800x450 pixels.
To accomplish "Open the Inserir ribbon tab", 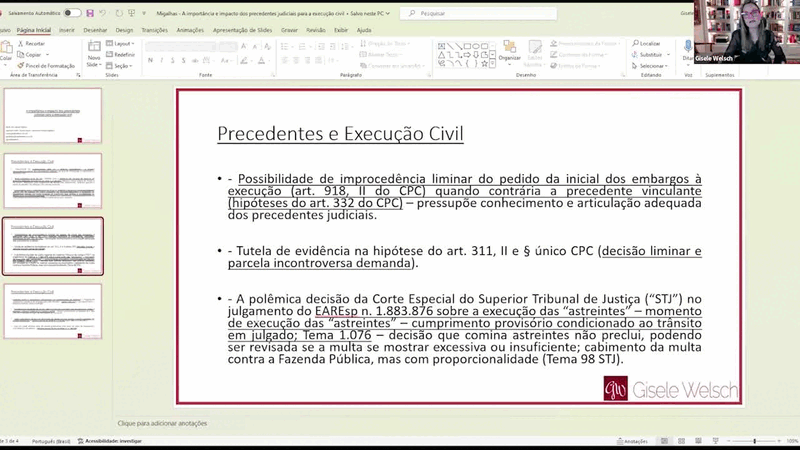I will coord(66,30).
